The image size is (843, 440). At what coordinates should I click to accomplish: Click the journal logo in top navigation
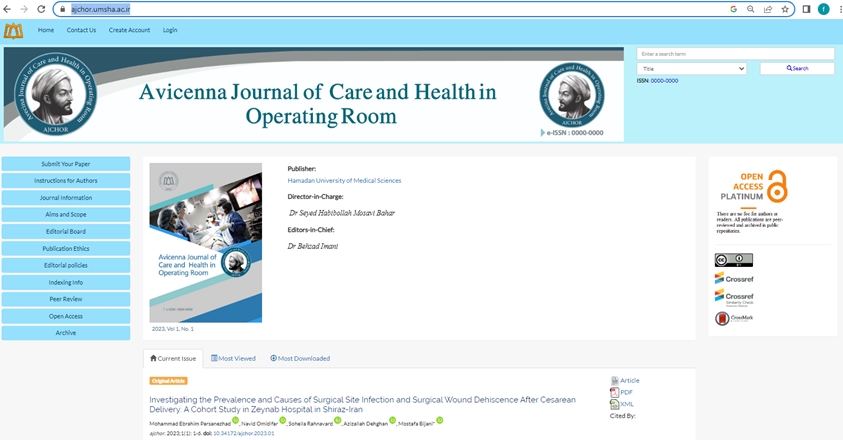(13, 31)
